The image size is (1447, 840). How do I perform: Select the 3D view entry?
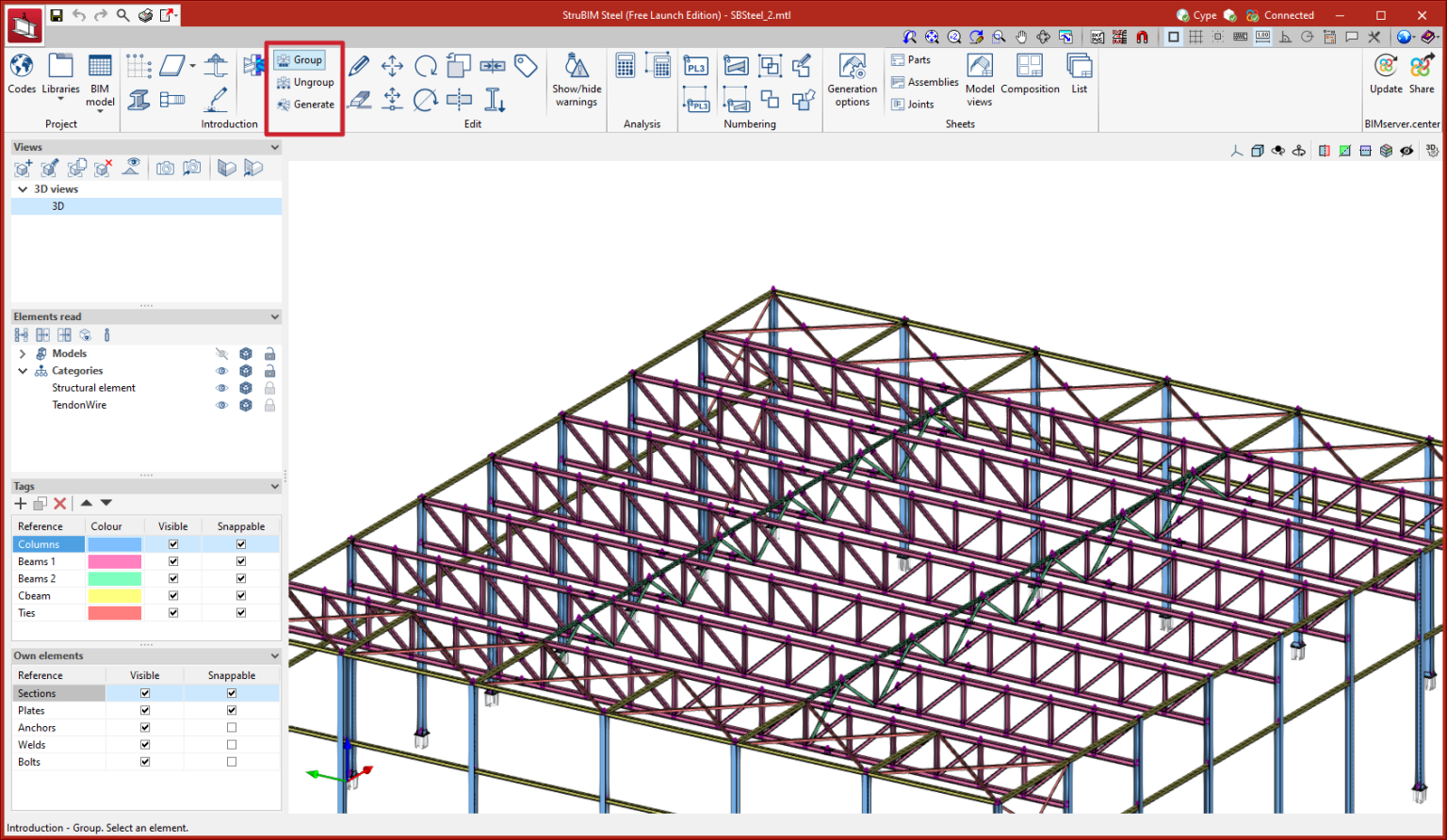(58, 206)
